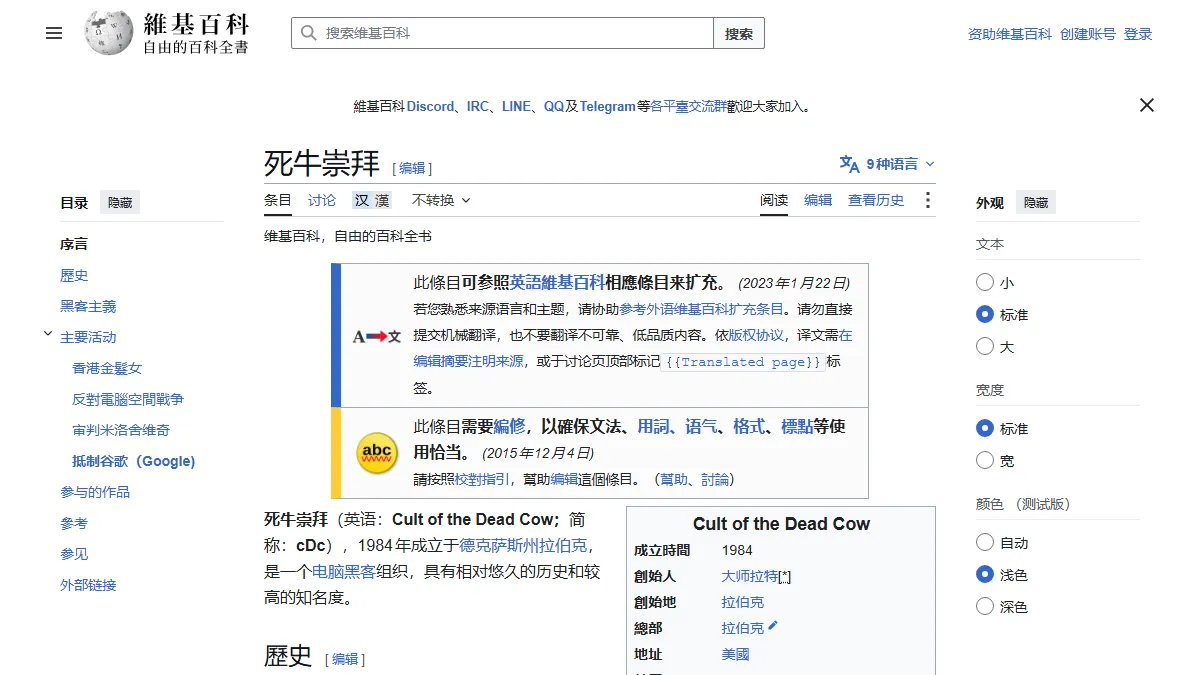Edit the 歷史 section link

[345, 659]
